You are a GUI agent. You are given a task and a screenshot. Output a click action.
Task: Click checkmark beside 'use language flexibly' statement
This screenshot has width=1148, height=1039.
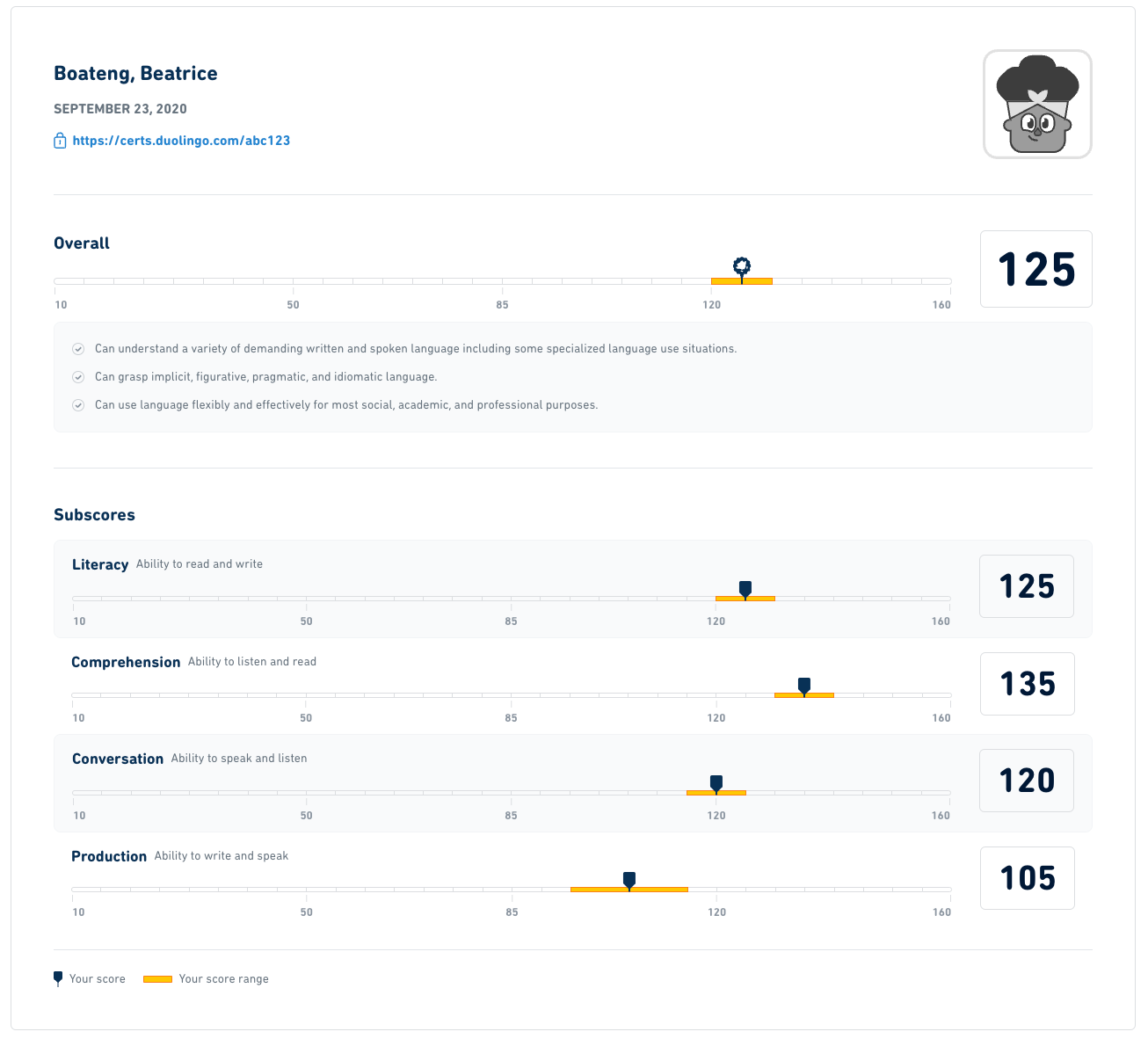pos(78,405)
